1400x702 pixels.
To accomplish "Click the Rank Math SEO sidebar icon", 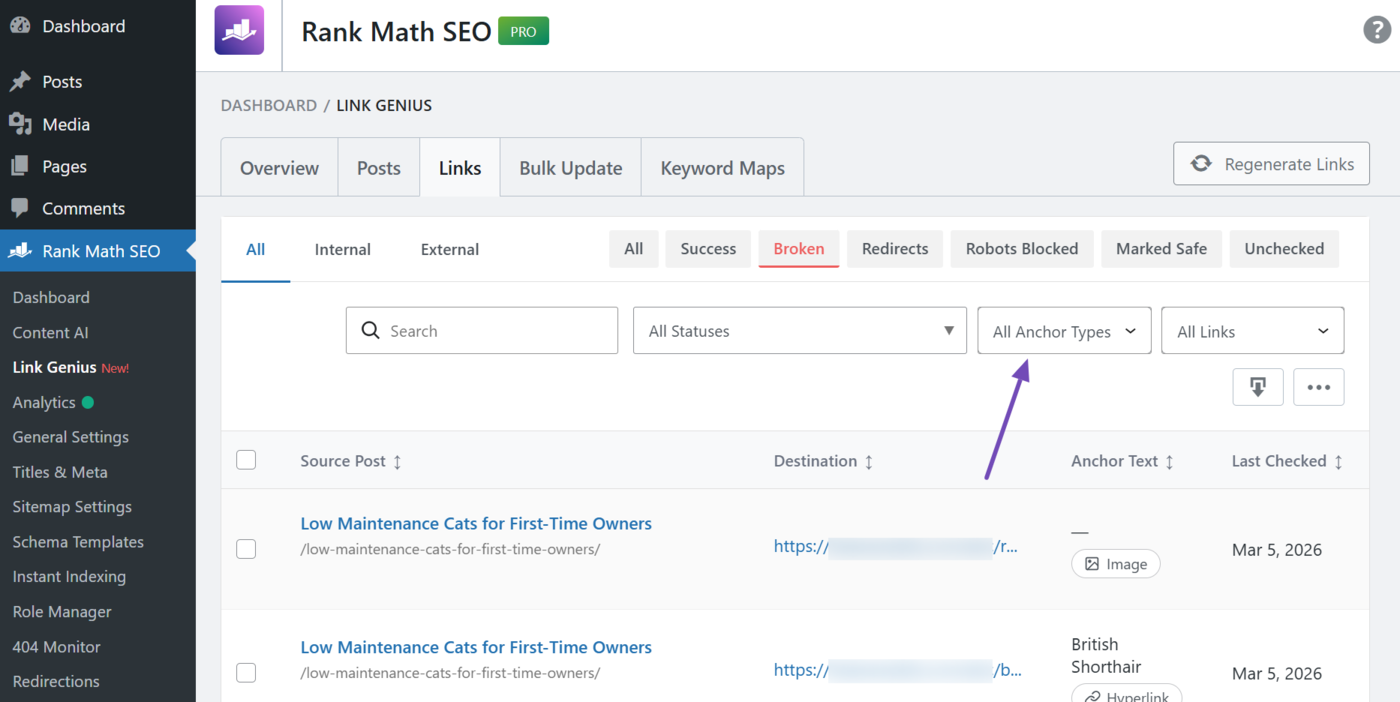I will coord(20,251).
